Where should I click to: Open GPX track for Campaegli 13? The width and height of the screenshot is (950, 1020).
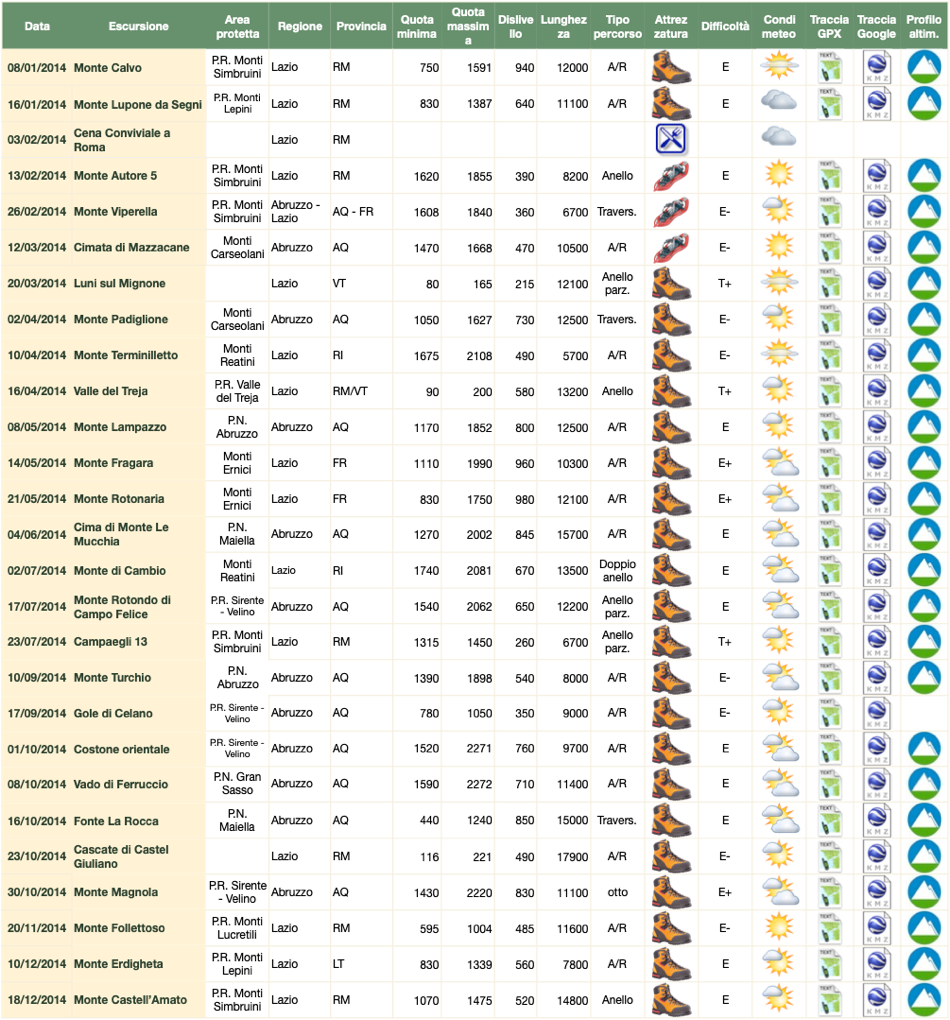pyautogui.click(x=830, y=641)
